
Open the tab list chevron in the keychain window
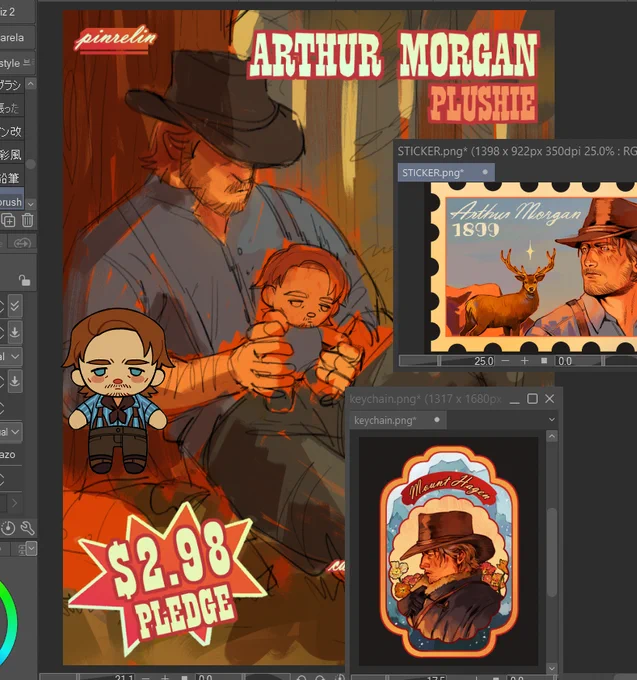pos(552,419)
